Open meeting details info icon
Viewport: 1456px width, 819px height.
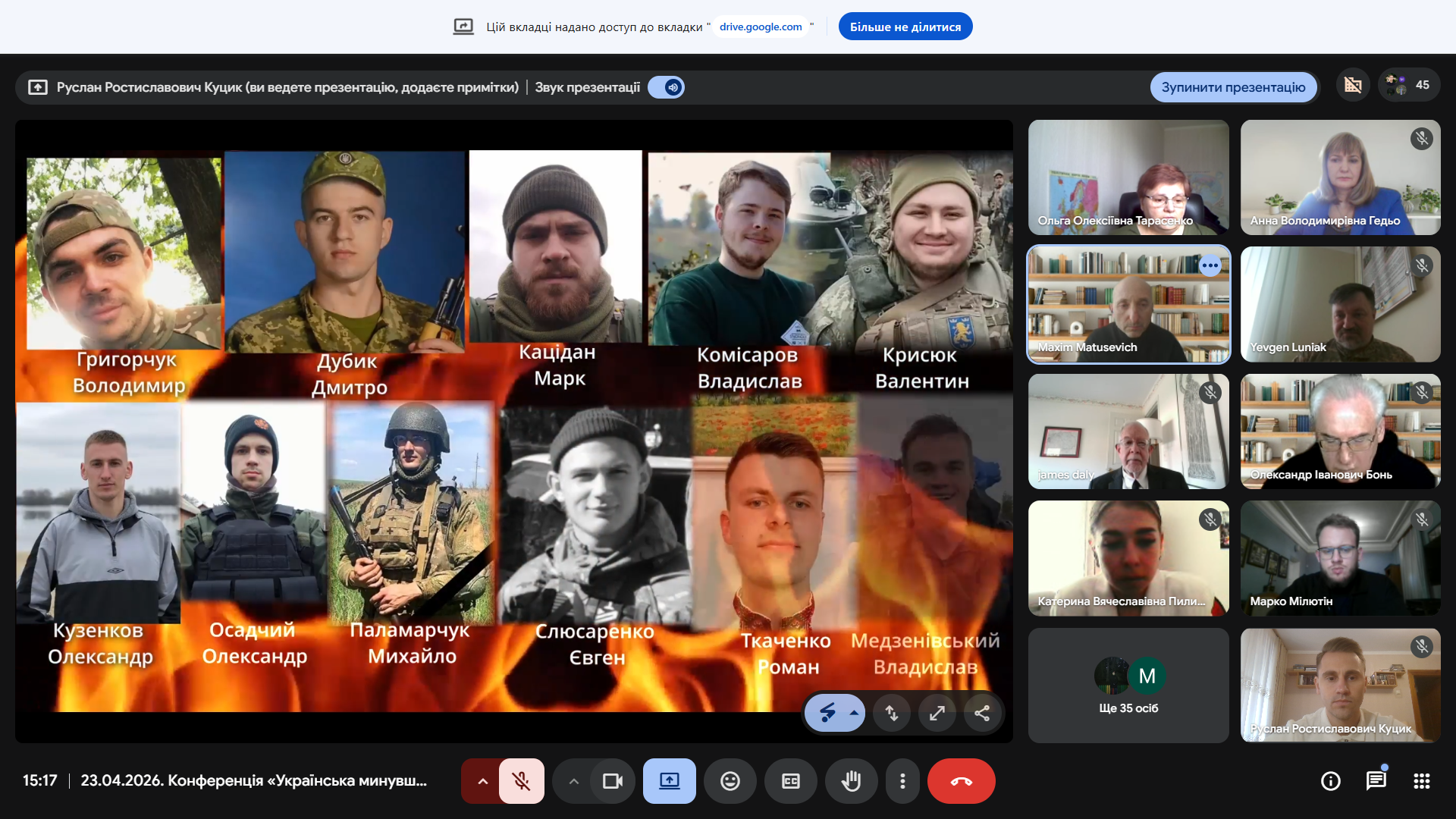pos(1331,781)
